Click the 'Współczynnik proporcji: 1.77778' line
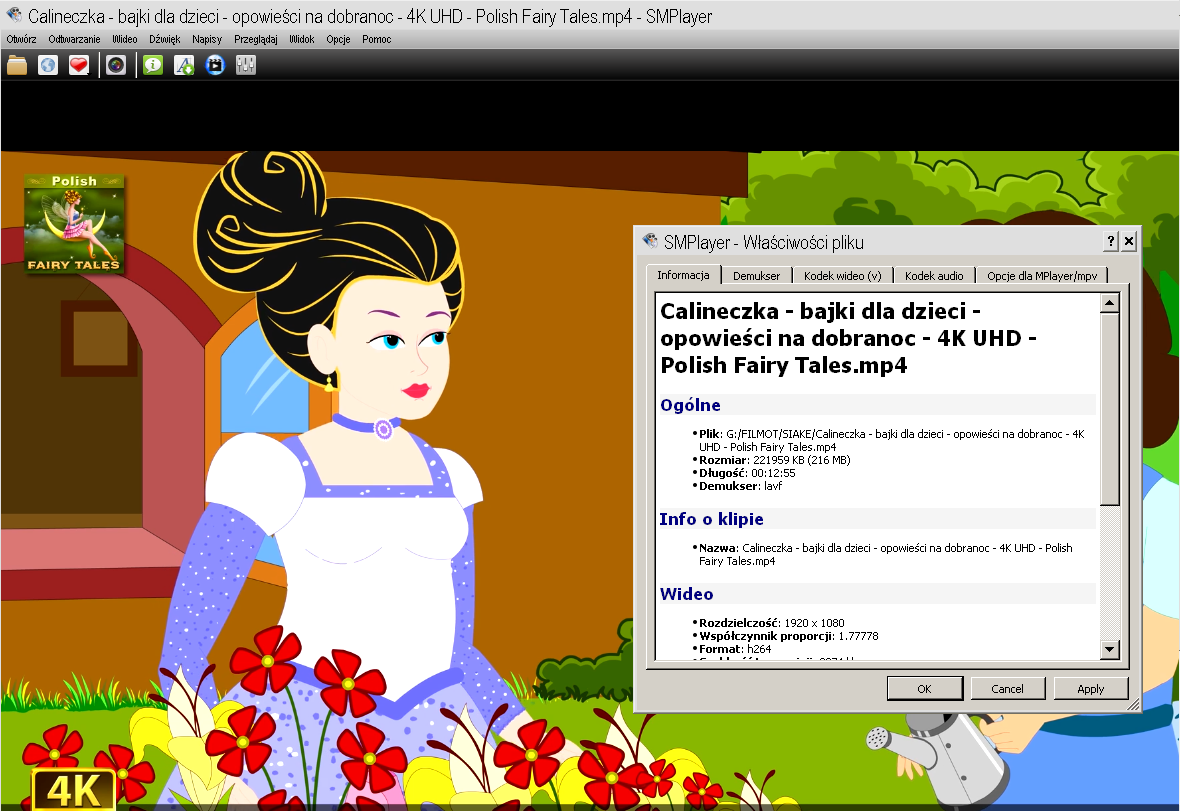Viewport: 1180px width, 811px height. click(789, 636)
